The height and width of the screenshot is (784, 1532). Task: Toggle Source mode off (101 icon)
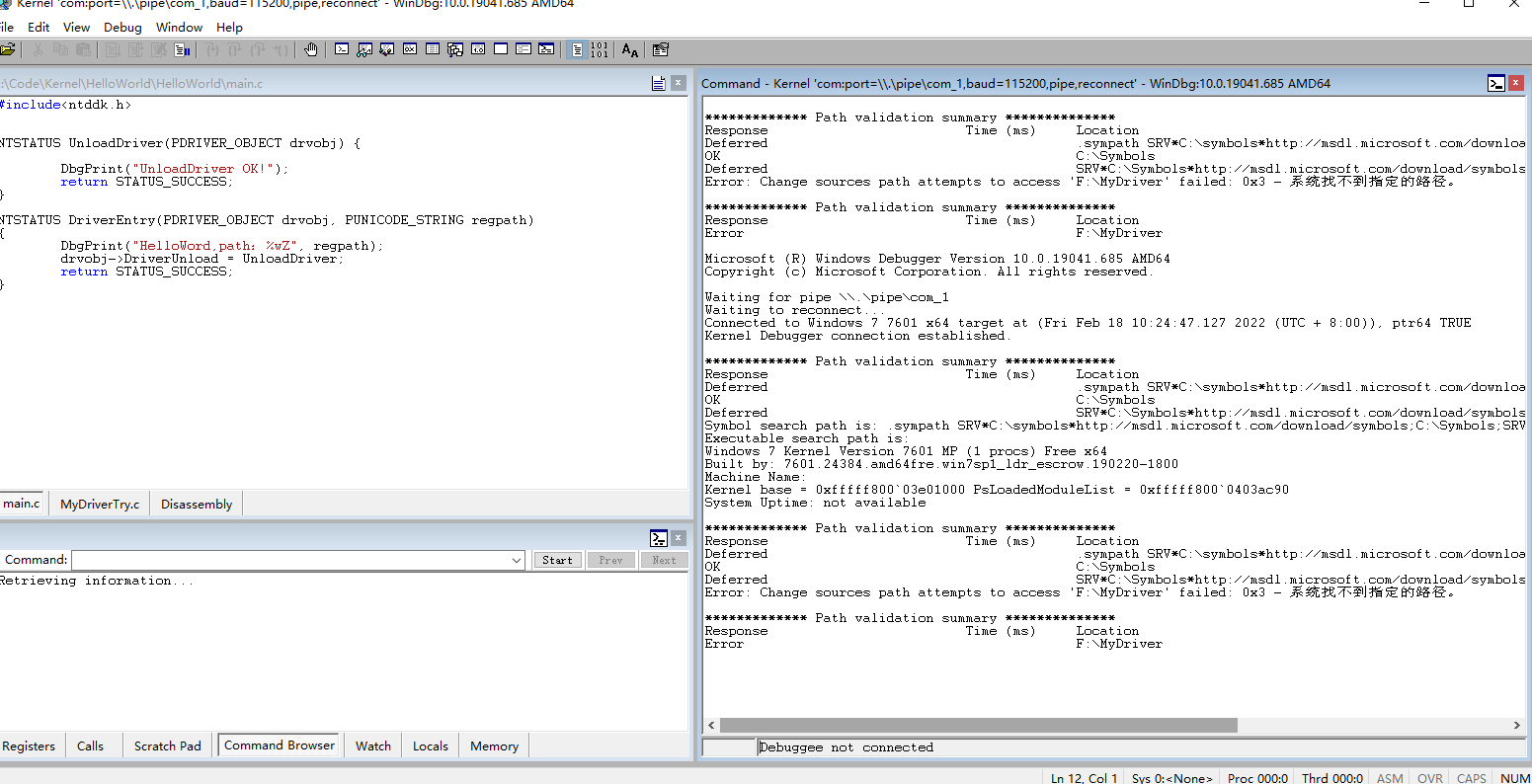(x=600, y=49)
